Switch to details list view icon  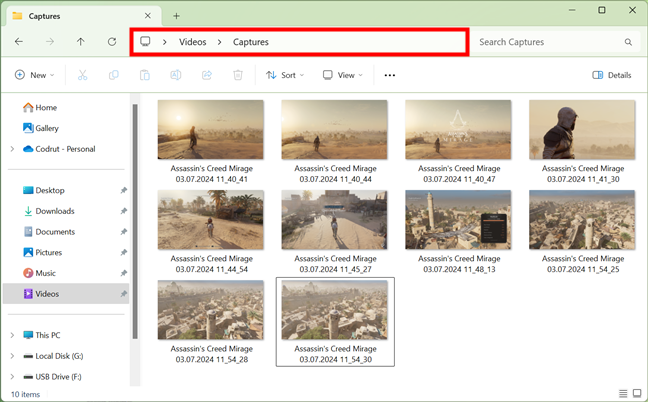coord(623,393)
